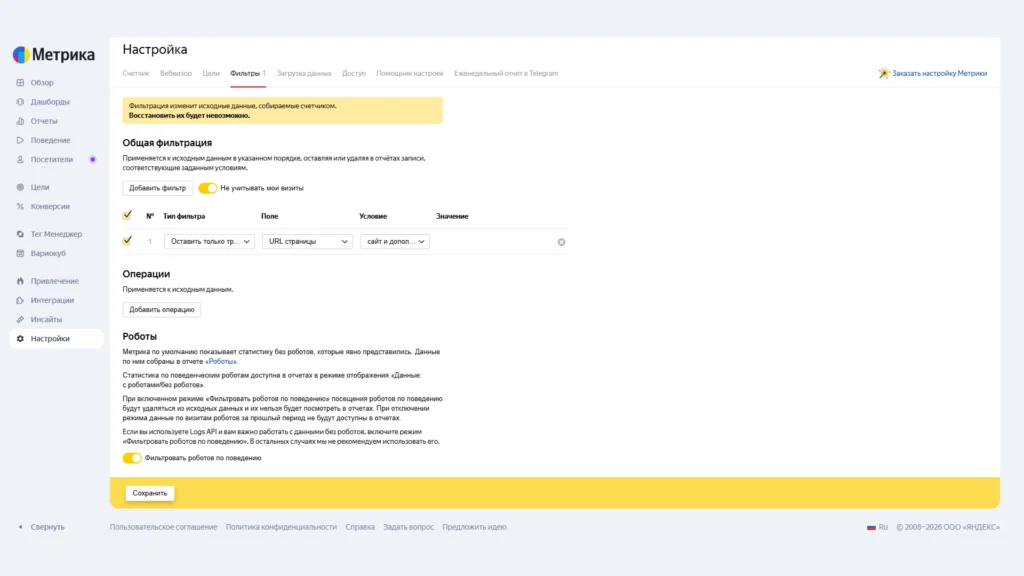Open the Обзор sidebar icon
Screen dimensions: 1024x576
[20, 83]
